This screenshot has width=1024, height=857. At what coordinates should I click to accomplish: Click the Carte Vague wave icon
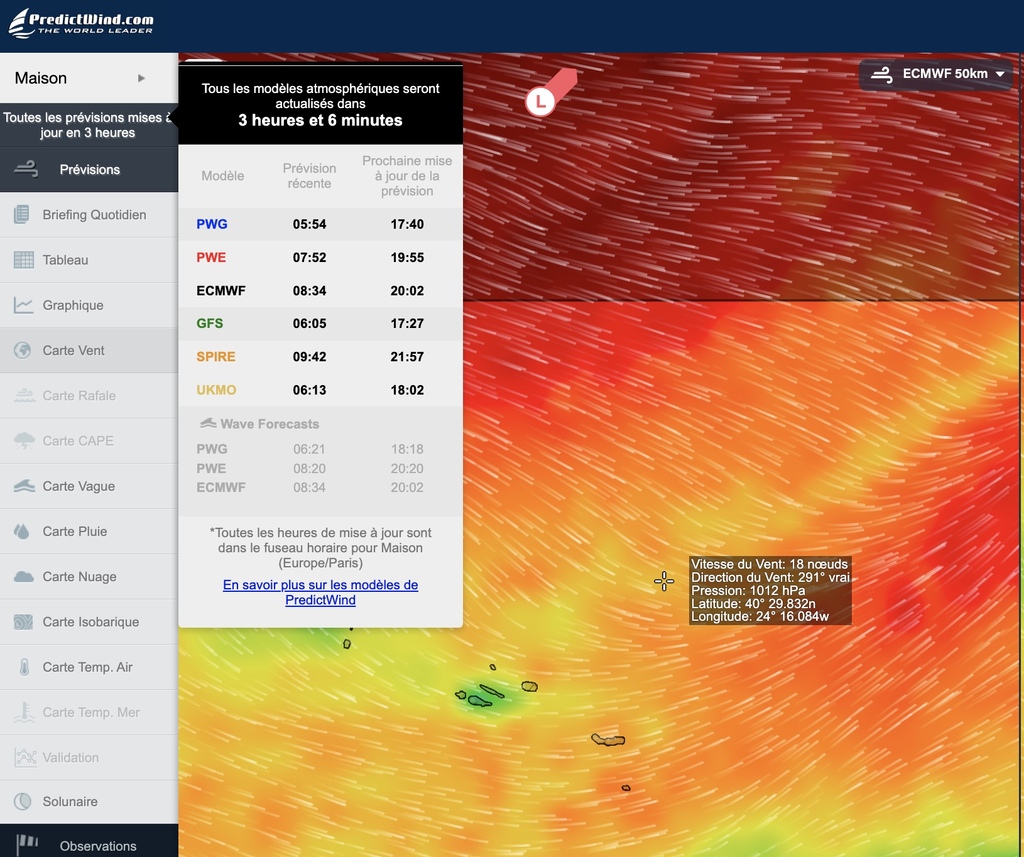pos(24,486)
